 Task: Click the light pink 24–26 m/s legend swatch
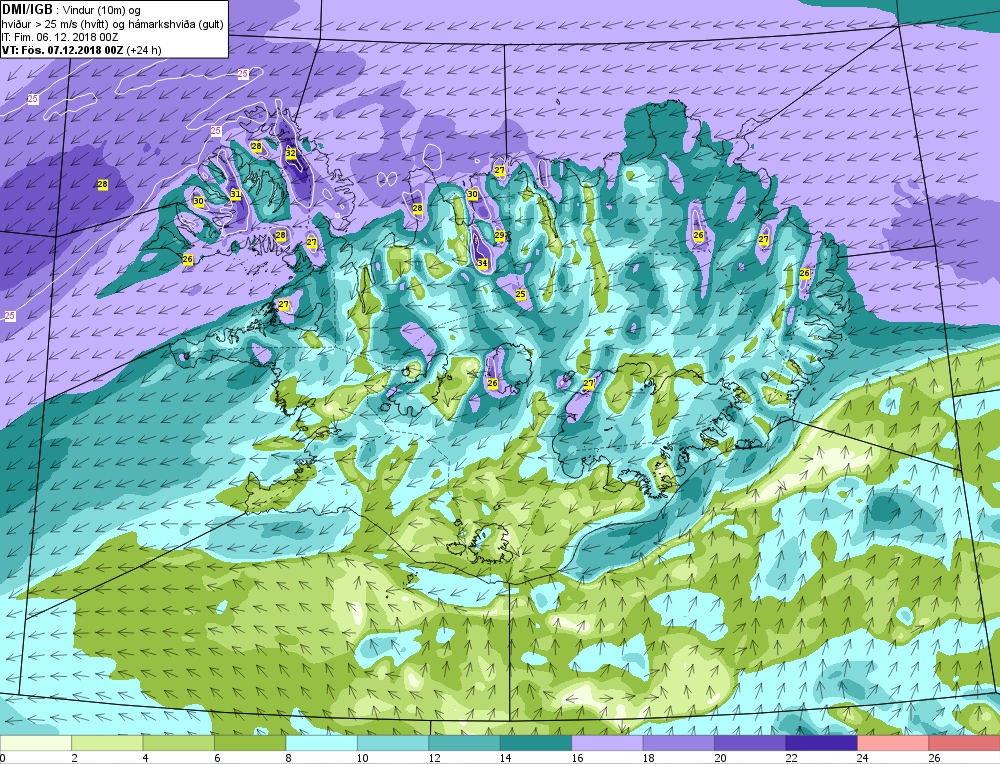[893, 743]
